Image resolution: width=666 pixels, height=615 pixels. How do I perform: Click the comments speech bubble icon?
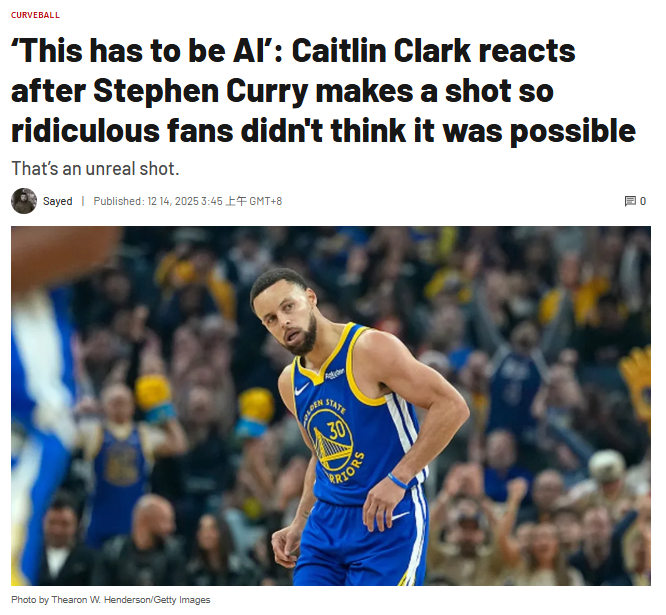[630, 201]
